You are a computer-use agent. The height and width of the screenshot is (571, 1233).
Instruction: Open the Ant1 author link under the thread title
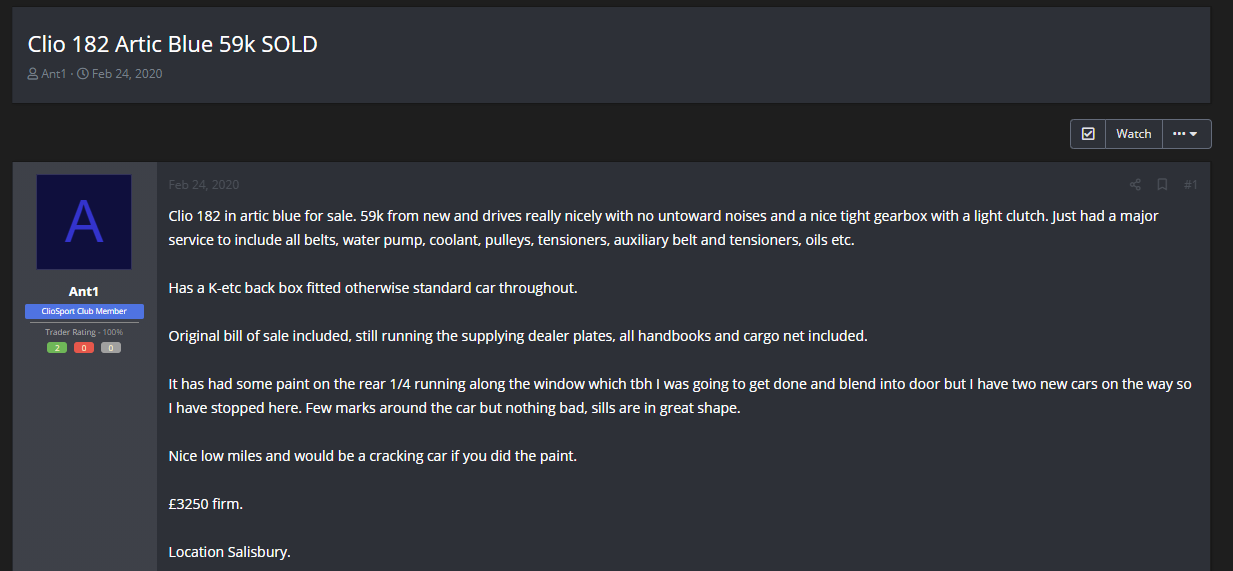[53, 74]
